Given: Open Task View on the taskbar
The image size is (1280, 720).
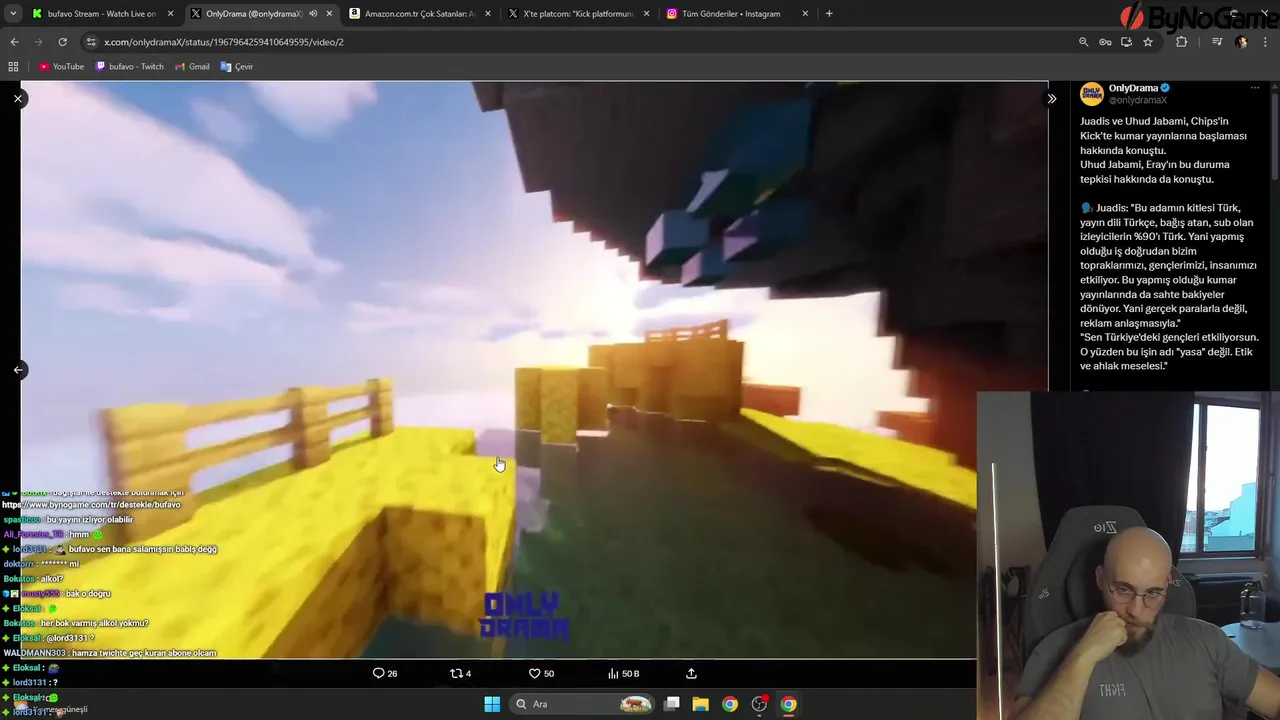Looking at the screenshot, I should click(x=672, y=704).
